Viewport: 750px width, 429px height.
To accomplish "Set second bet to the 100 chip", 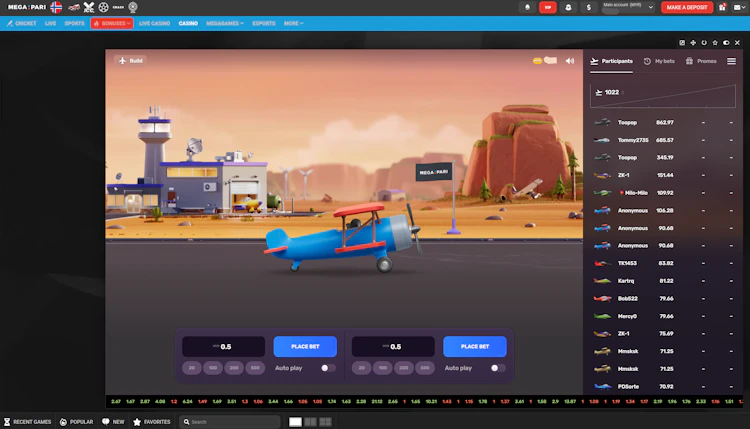I will pyautogui.click(x=383, y=368).
